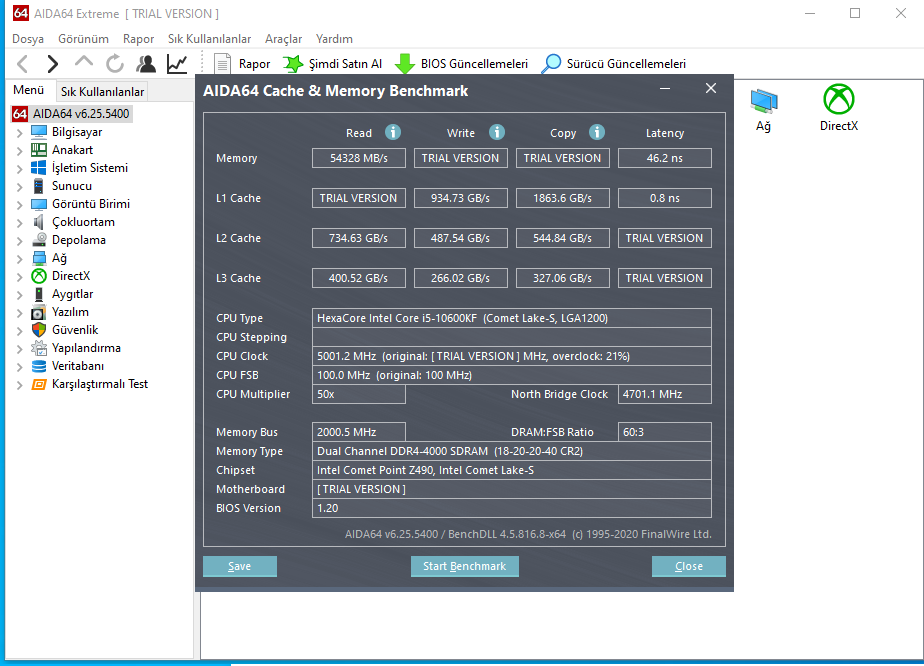Click the Yapılandırma configuration icon in the tree

tap(39, 348)
